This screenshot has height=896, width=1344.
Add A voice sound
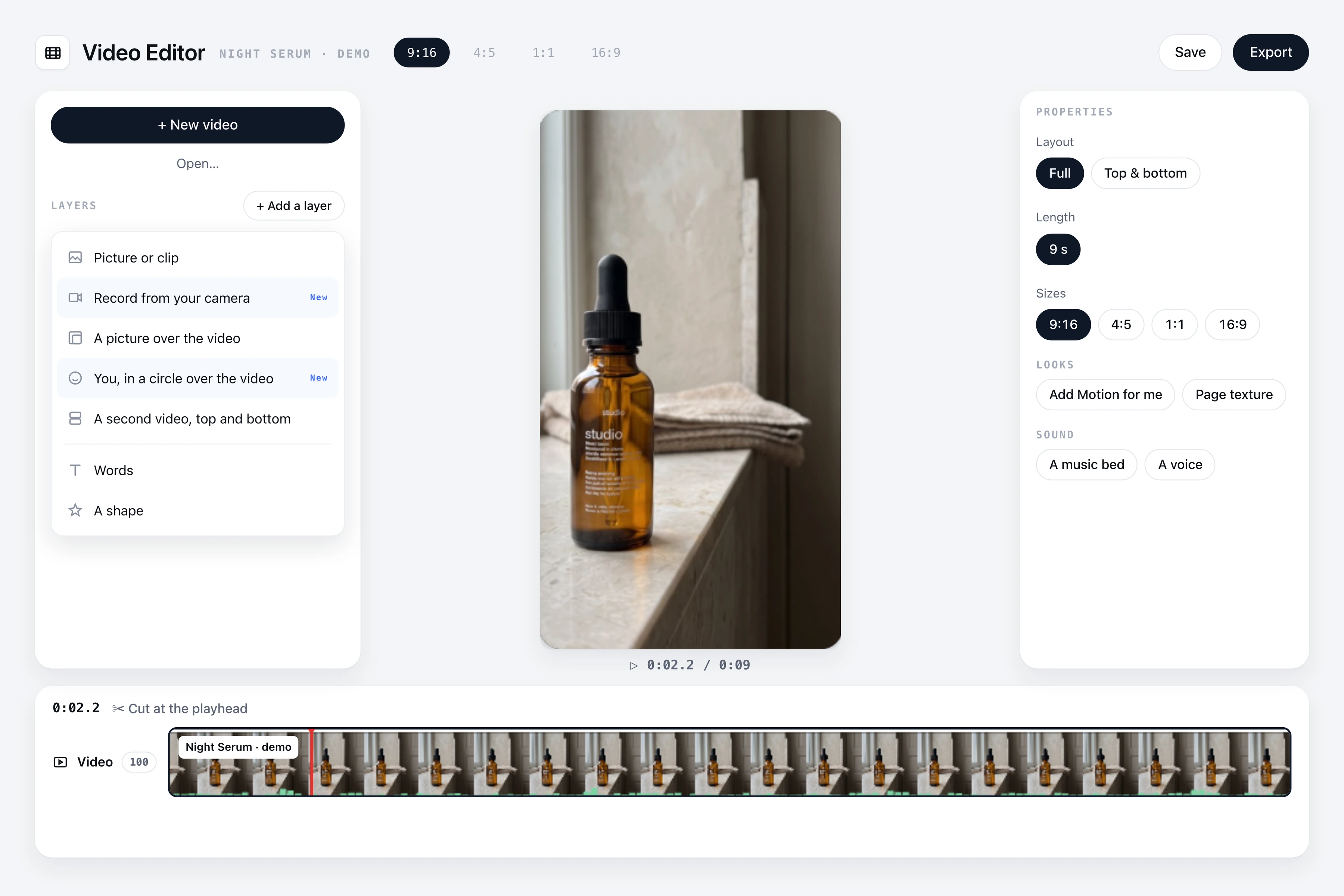tap(1179, 464)
